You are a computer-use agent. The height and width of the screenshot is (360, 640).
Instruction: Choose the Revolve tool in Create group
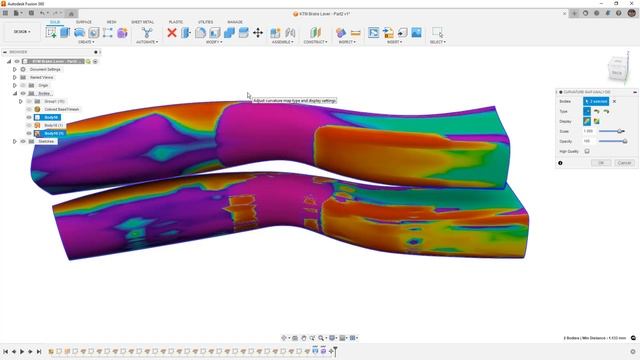(80, 33)
